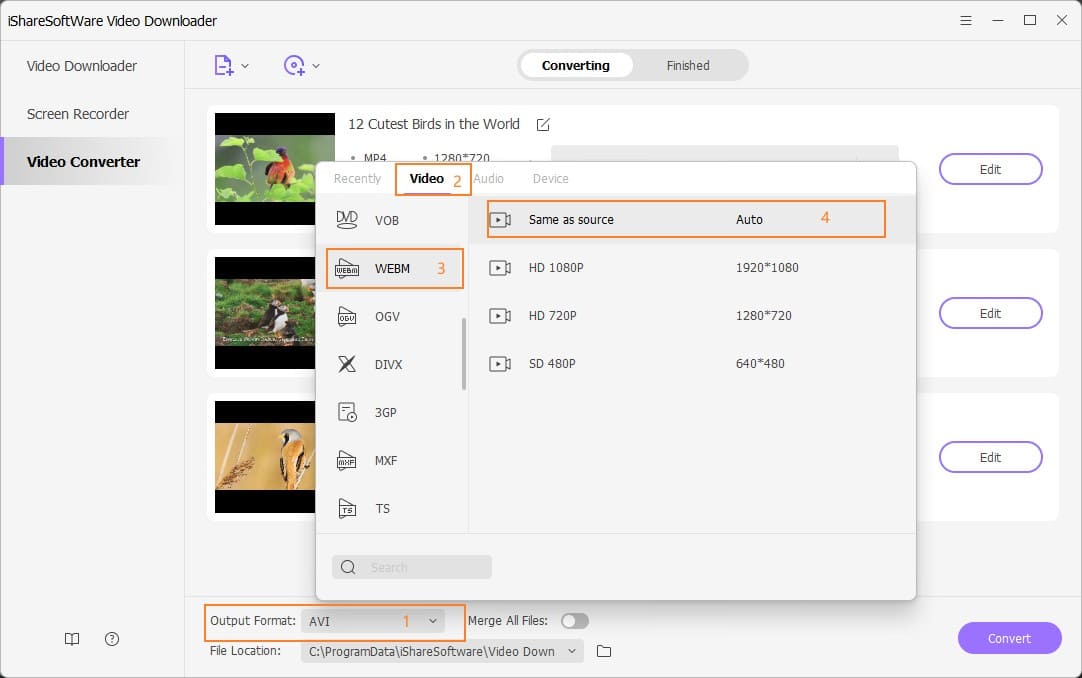
Task: Click the Convert button
Action: [1010, 638]
